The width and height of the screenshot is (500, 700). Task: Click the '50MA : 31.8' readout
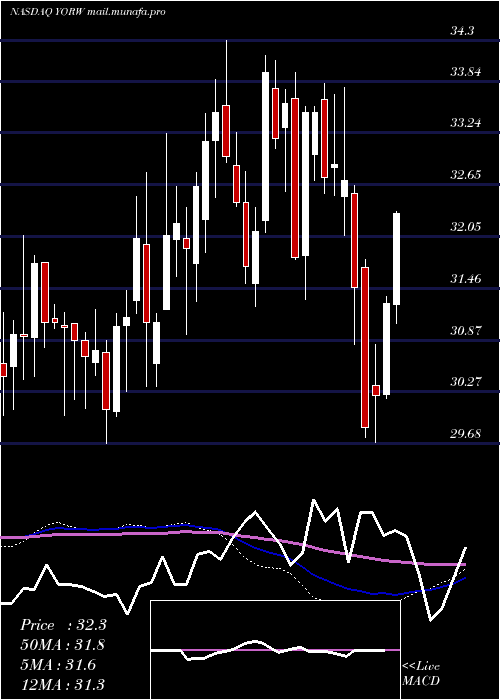tap(63, 645)
